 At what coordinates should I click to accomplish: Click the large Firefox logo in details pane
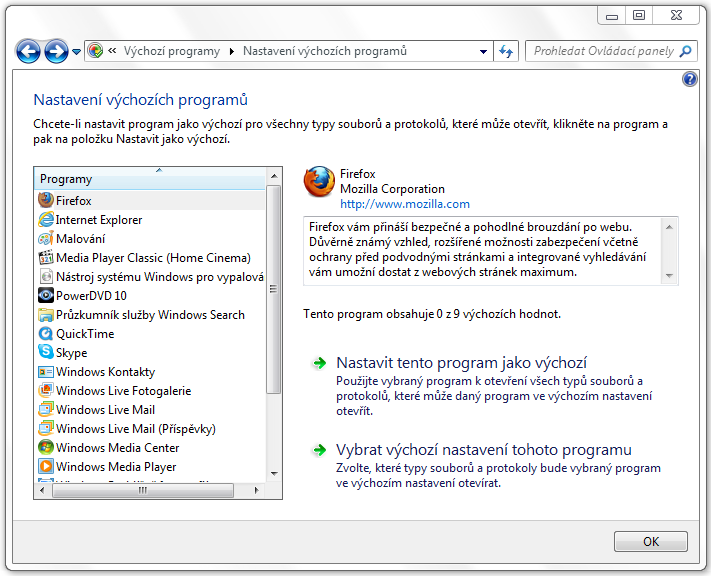tap(319, 182)
